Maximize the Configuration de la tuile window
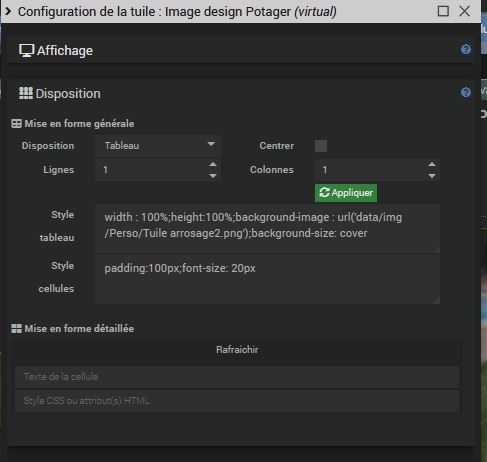 click(x=443, y=11)
